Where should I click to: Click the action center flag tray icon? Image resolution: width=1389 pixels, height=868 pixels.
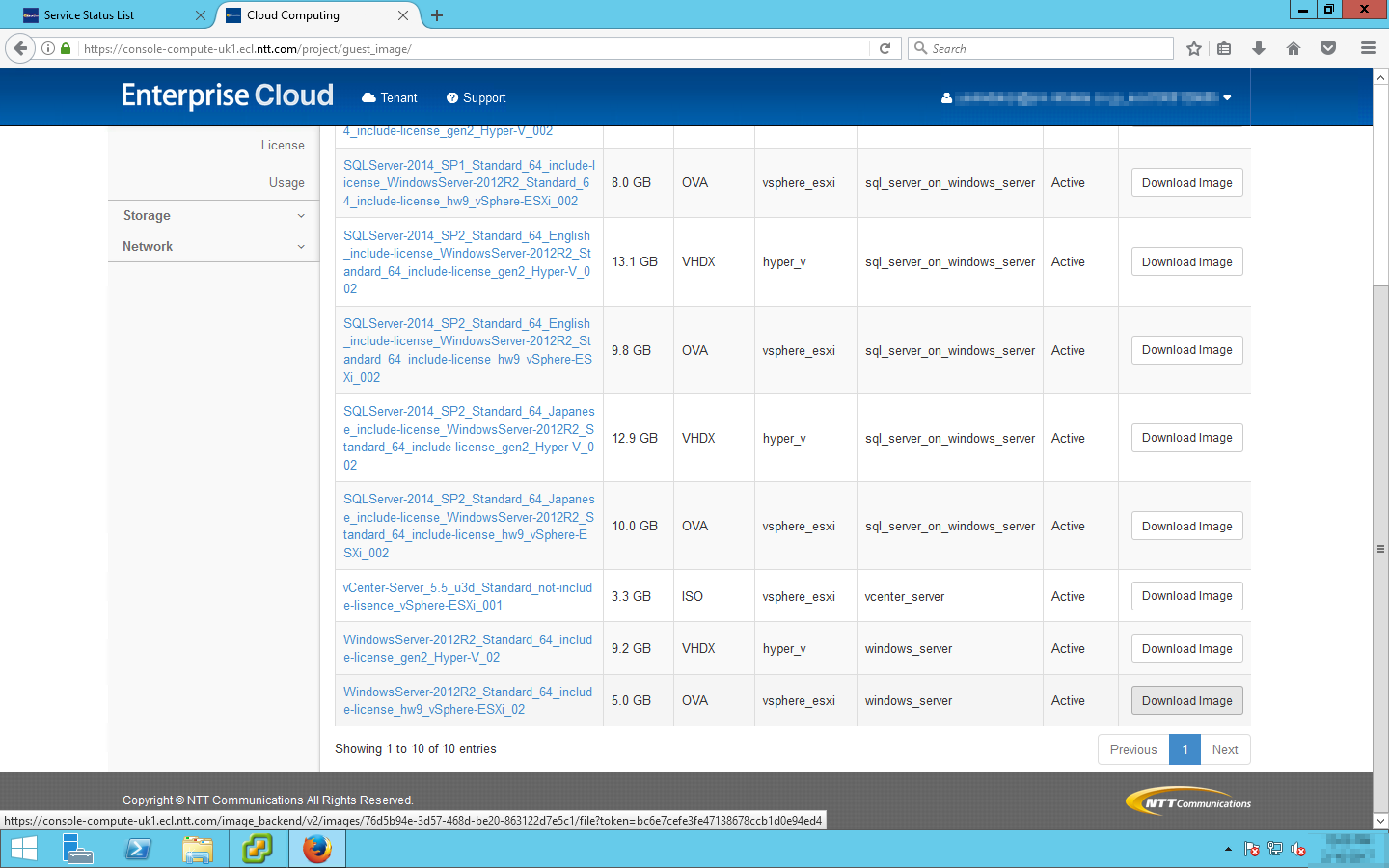pyautogui.click(x=1251, y=849)
